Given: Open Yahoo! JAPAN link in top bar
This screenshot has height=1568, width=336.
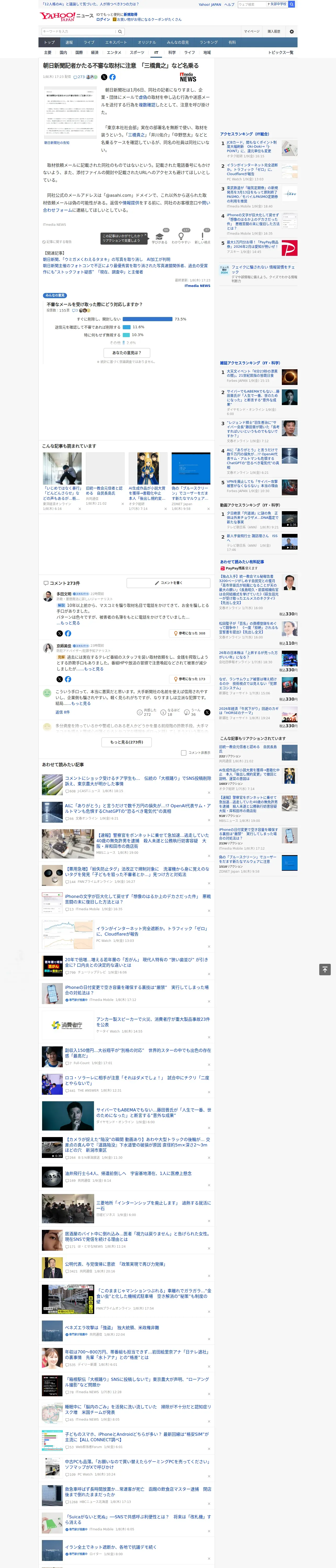Looking at the screenshot, I should [x=210, y=4].
